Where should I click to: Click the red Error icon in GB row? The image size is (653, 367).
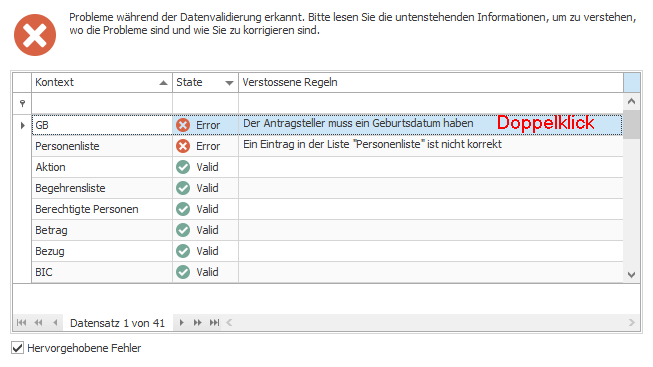pos(183,125)
